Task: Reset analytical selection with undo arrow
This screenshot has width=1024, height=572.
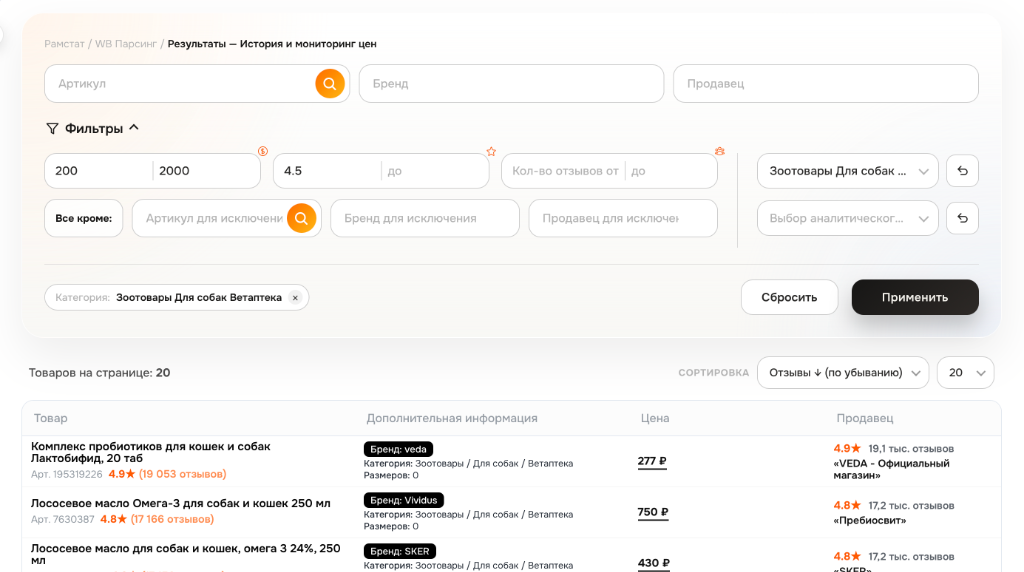Action: click(963, 218)
